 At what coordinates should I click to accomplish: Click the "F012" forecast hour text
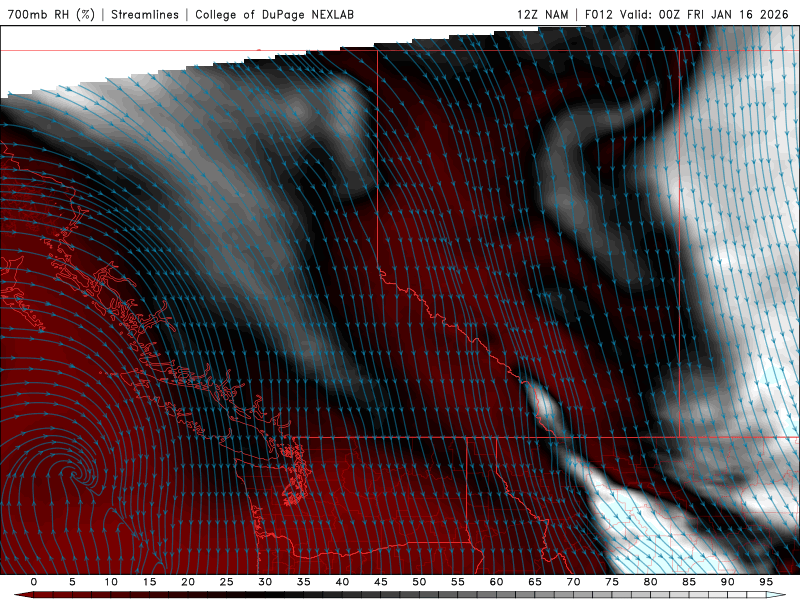598,14
